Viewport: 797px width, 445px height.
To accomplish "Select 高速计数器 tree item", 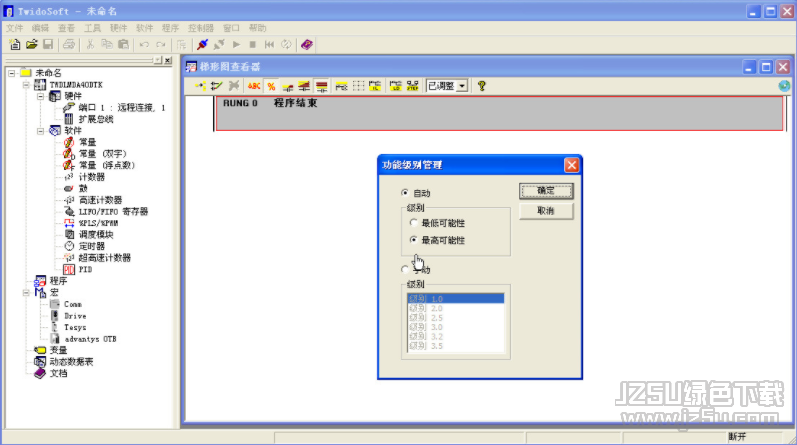I will [100, 200].
